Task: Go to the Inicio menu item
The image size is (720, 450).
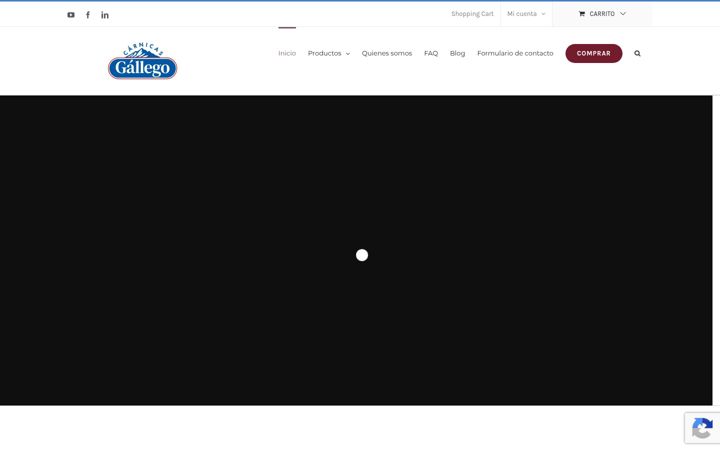Action: click(287, 53)
